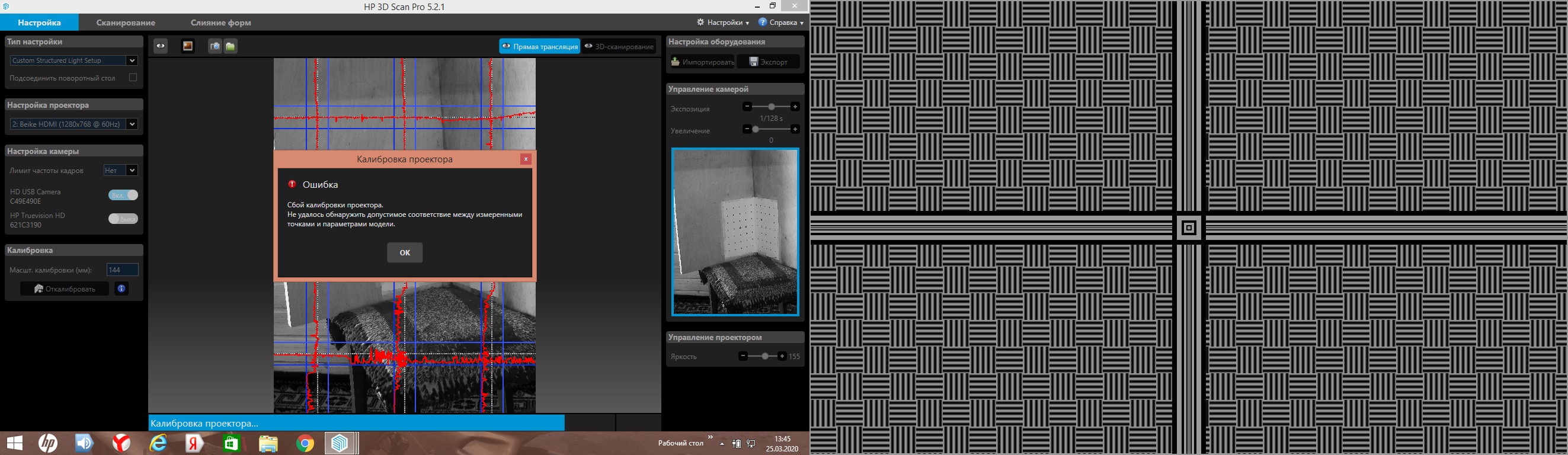Screen dimensions: 1568x455
Task: Click the blue calibration info icon
Action: click(121, 289)
